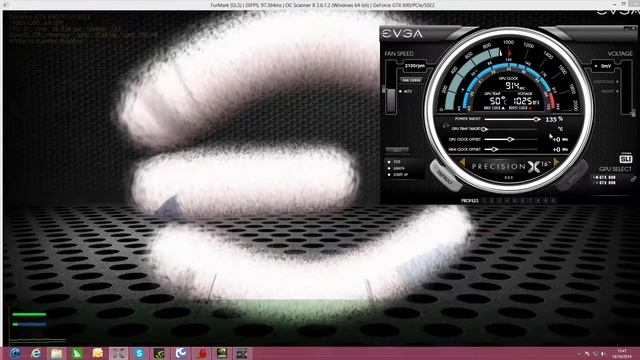Select profile slot 10
The image size is (640, 360).
(553, 200)
